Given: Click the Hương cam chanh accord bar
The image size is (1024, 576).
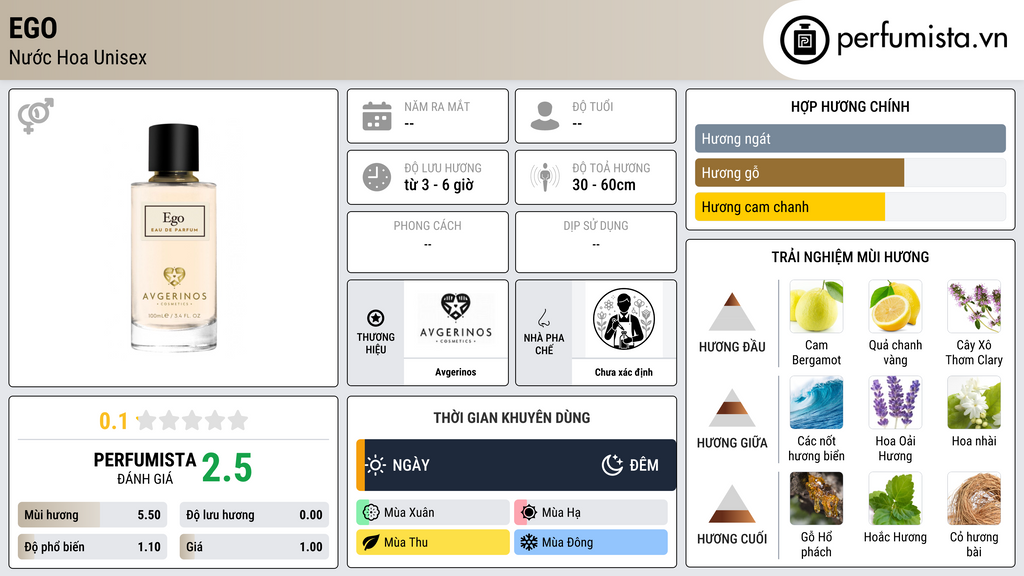Looking at the screenshot, I should pyautogui.click(x=850, y=207).
